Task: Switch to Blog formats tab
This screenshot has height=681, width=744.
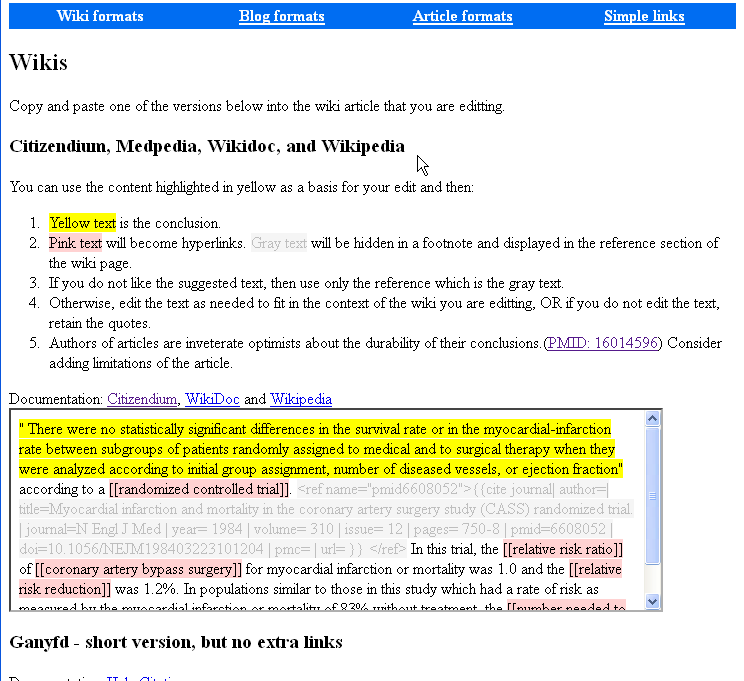Action: [x=281, y=16]
